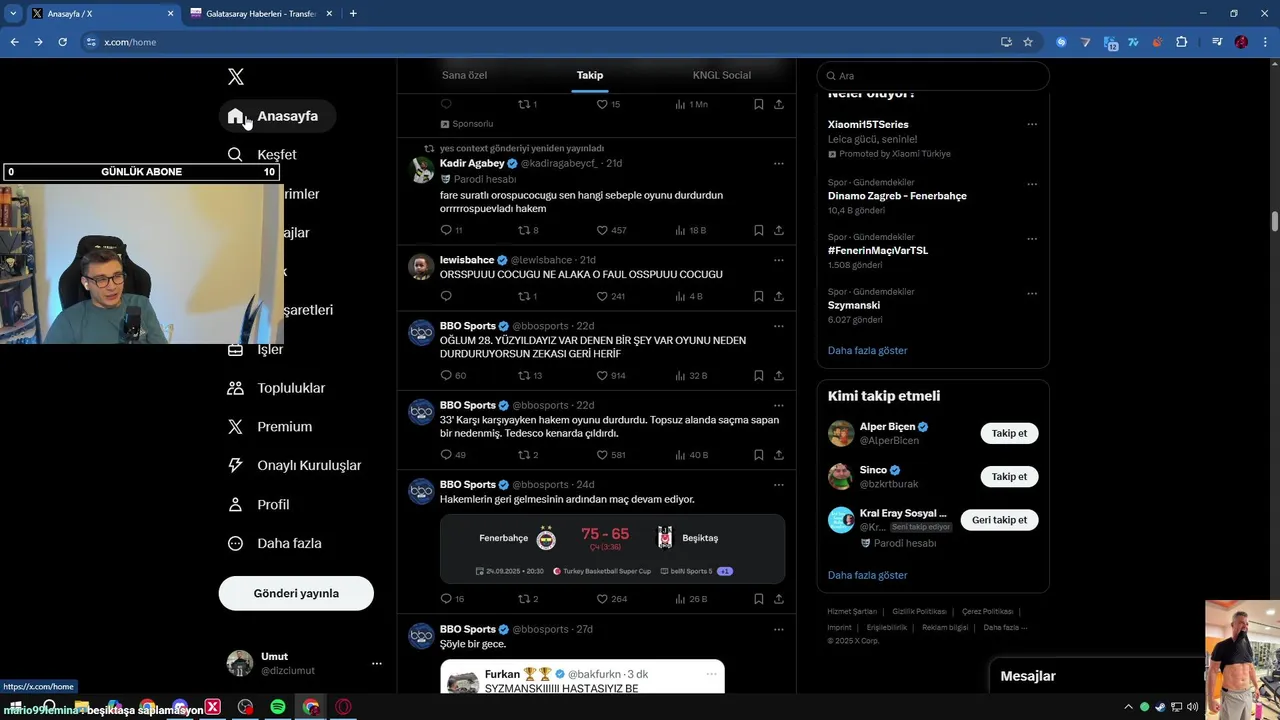1280x720 pixels.
Task: Reply to the Kadir Agabey post
Action: (446, 230)
